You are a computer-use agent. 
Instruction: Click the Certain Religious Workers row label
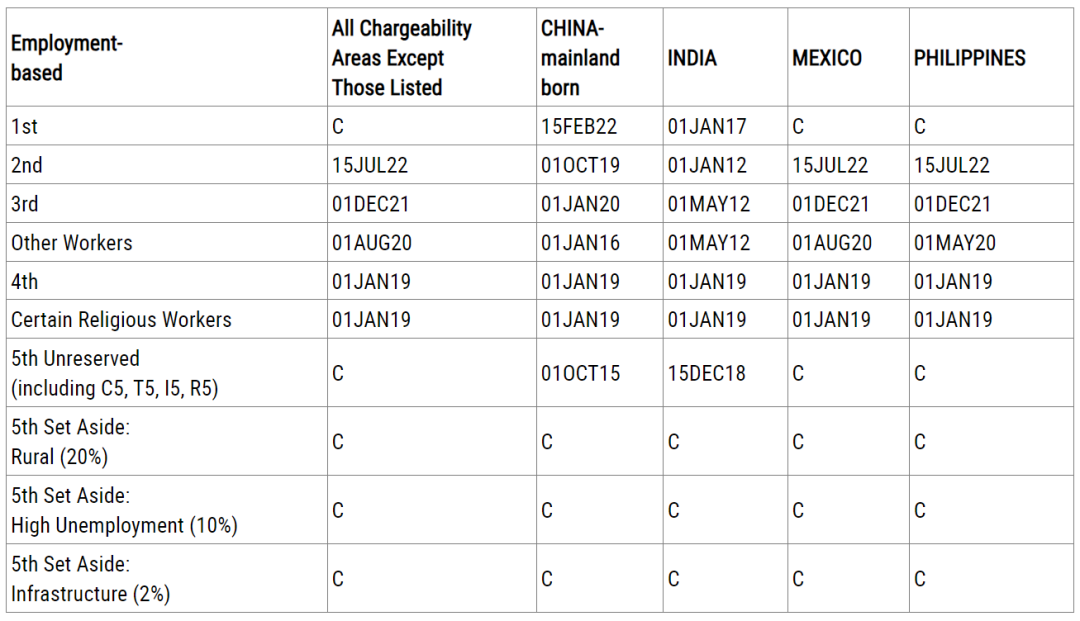click(x=121, y=320)
